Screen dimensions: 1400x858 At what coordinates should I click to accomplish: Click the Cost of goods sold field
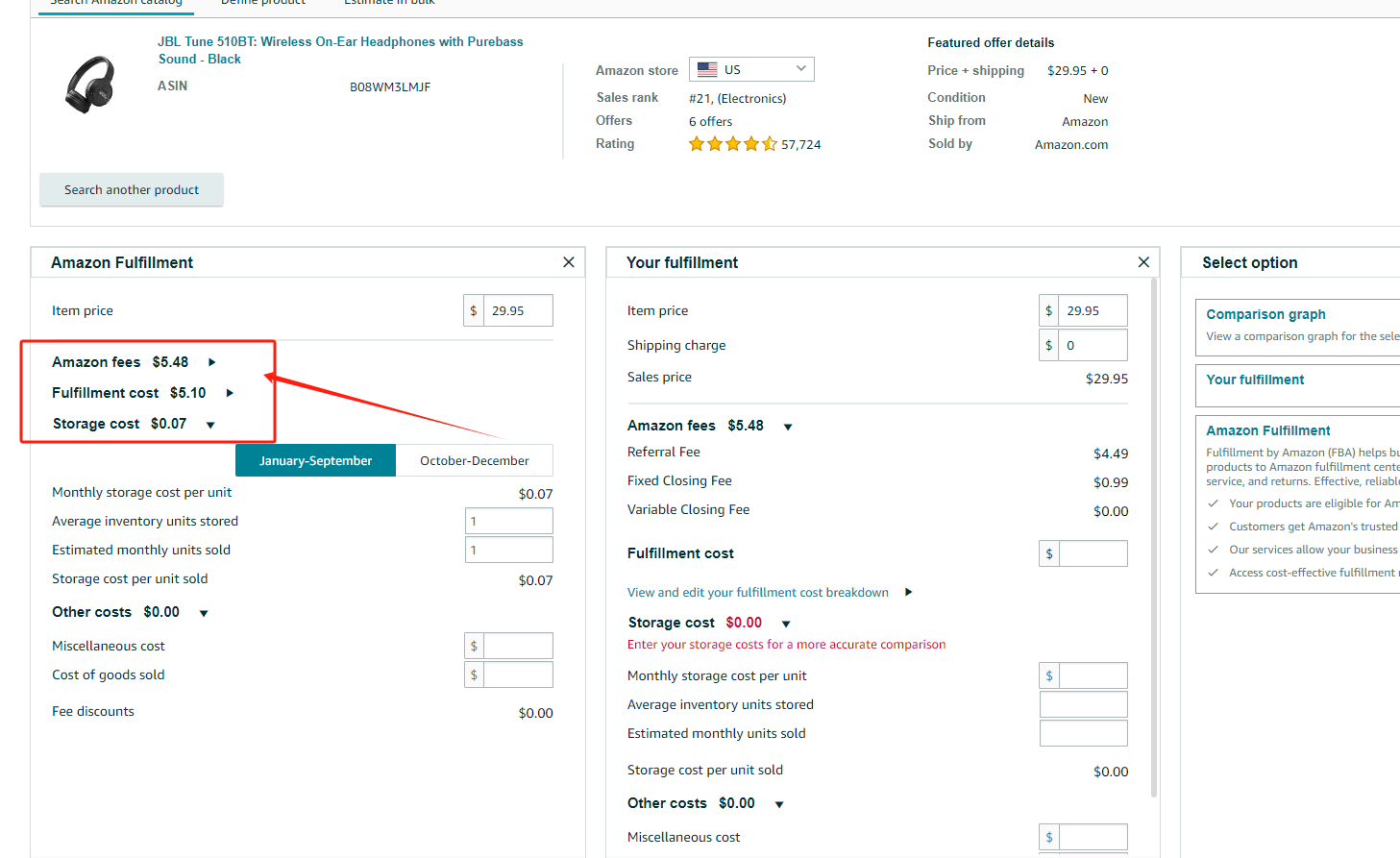[x=518, y=674]
